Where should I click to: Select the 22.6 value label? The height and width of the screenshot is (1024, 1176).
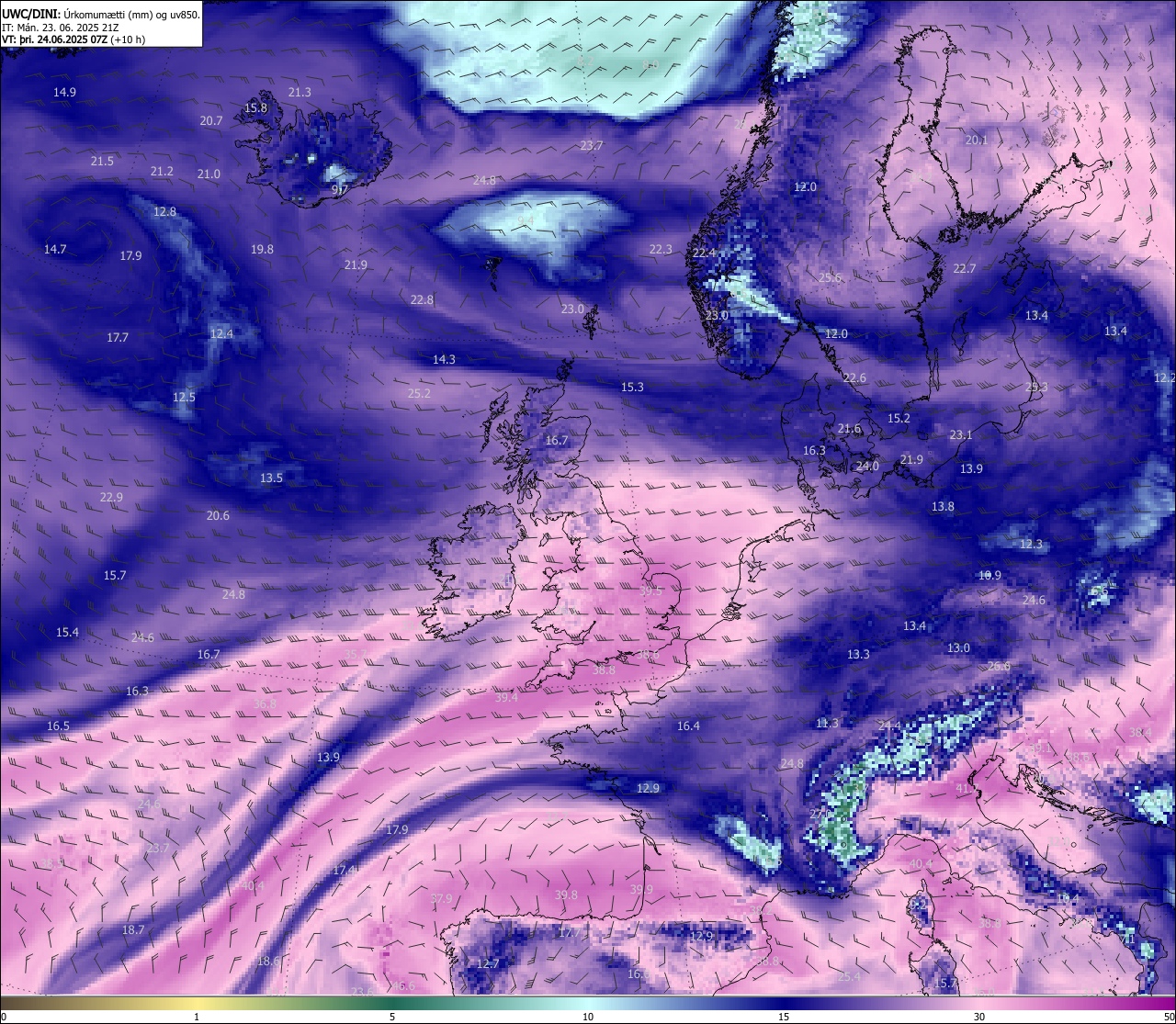[x=854, y=377]
